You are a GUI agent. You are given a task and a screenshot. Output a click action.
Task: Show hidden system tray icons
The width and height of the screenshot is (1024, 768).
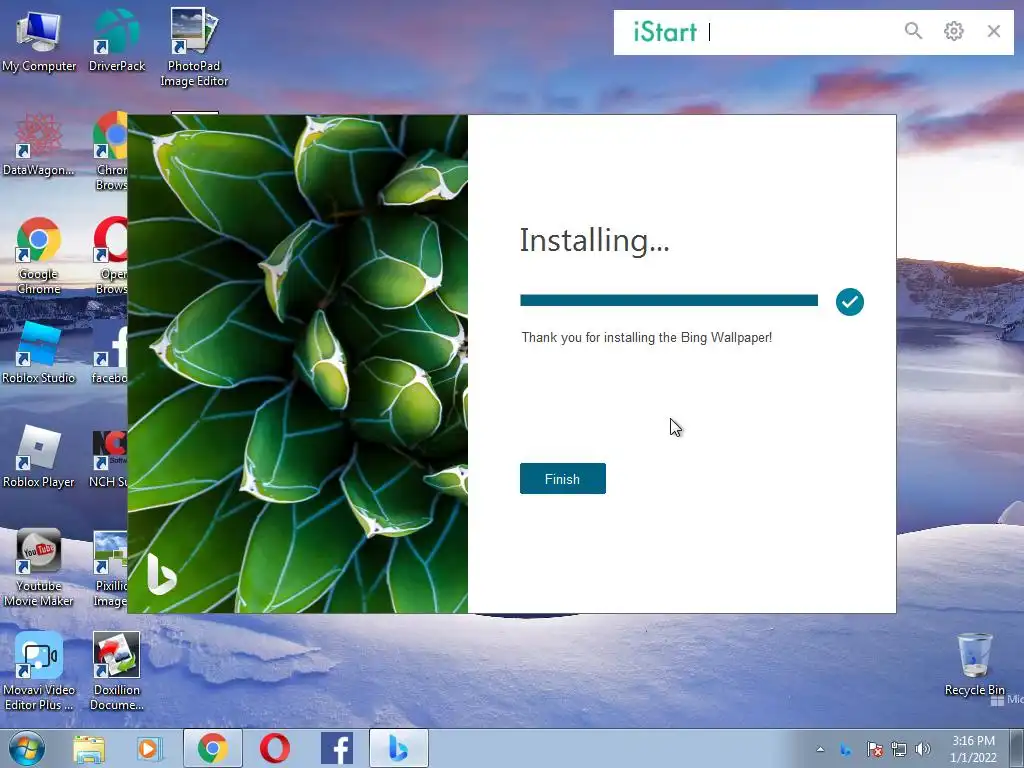point(820,749)
